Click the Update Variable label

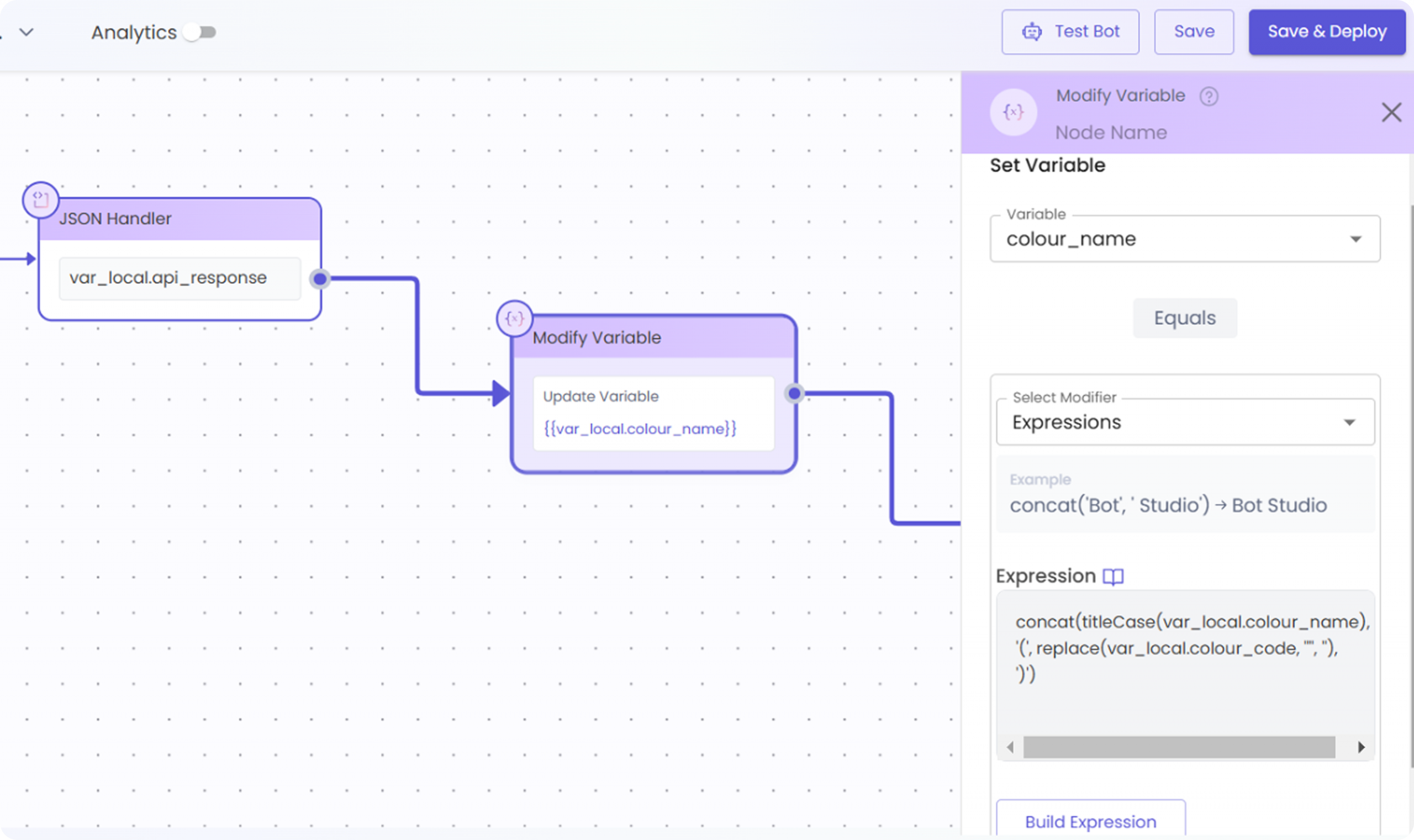(600, 396)
